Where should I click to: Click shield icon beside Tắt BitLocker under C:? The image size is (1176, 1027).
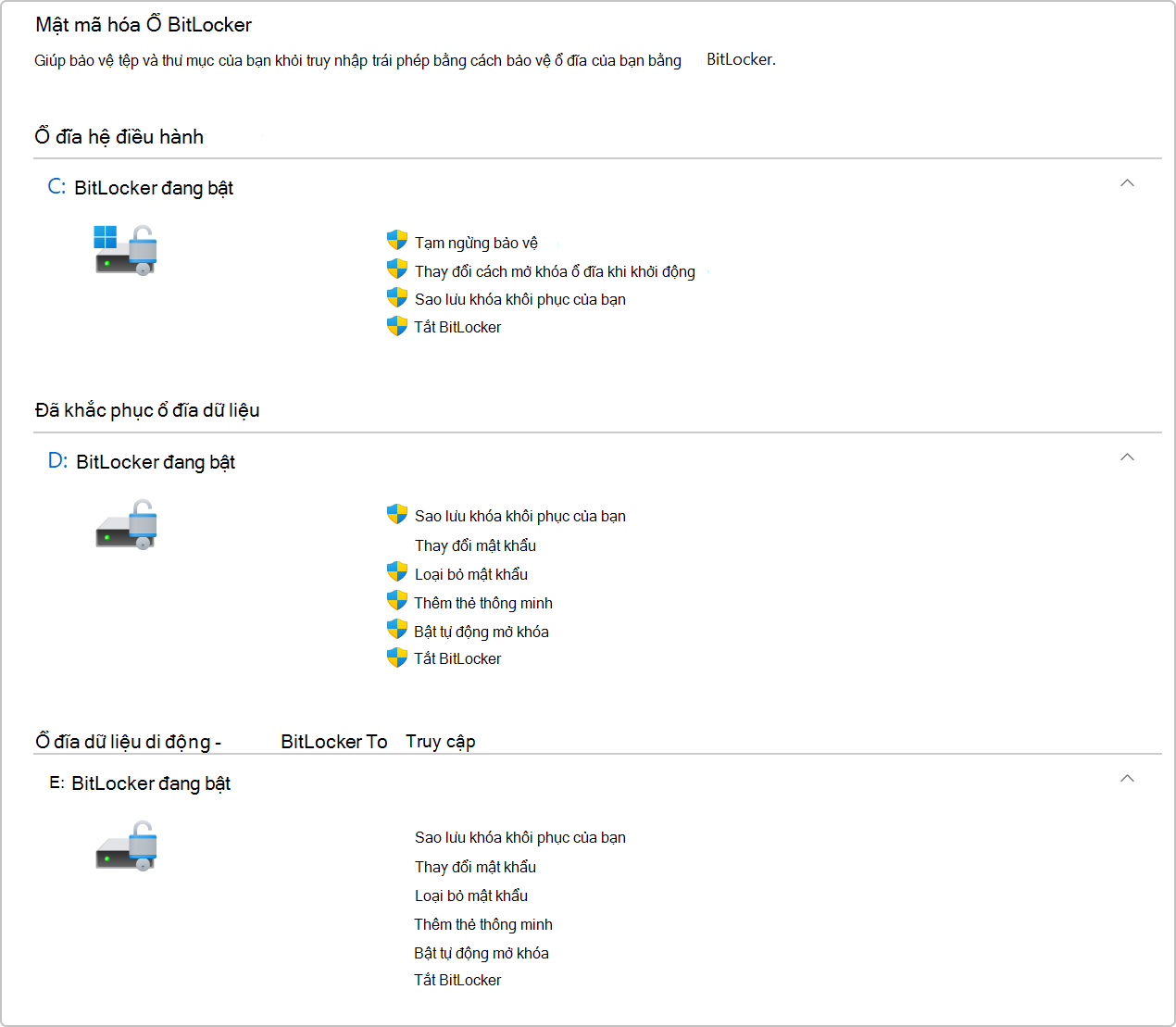click(x=397, y=326)
